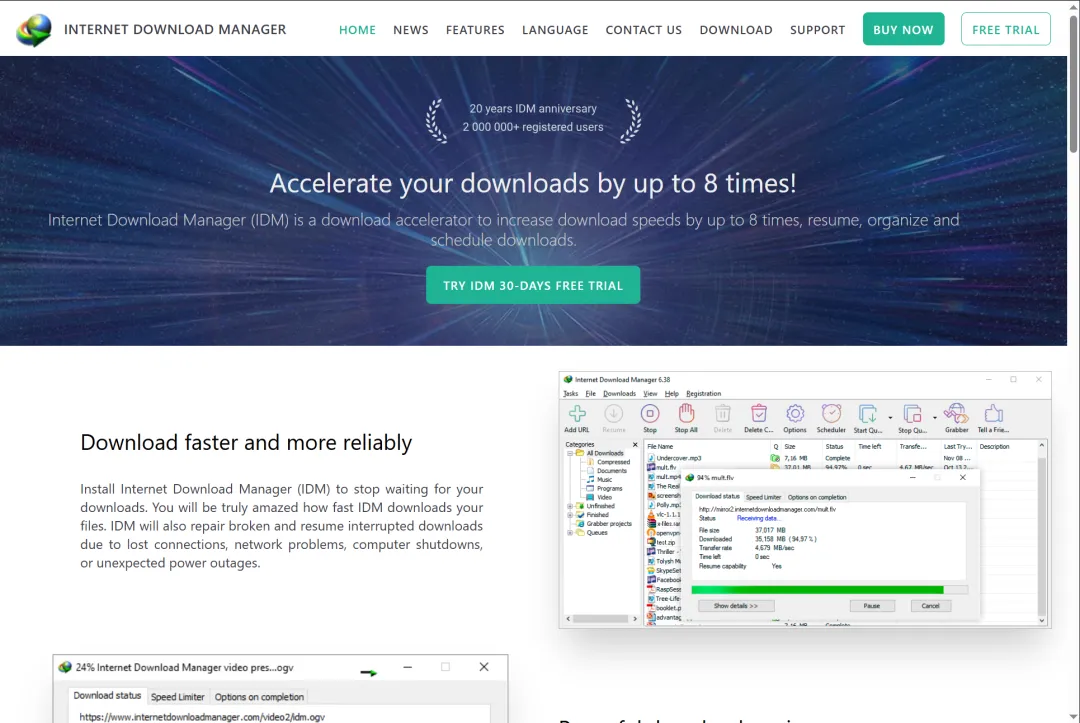1080x723 pixels.
Task: Open Stop Queue dropdown arrow
Action: (935, 417)
